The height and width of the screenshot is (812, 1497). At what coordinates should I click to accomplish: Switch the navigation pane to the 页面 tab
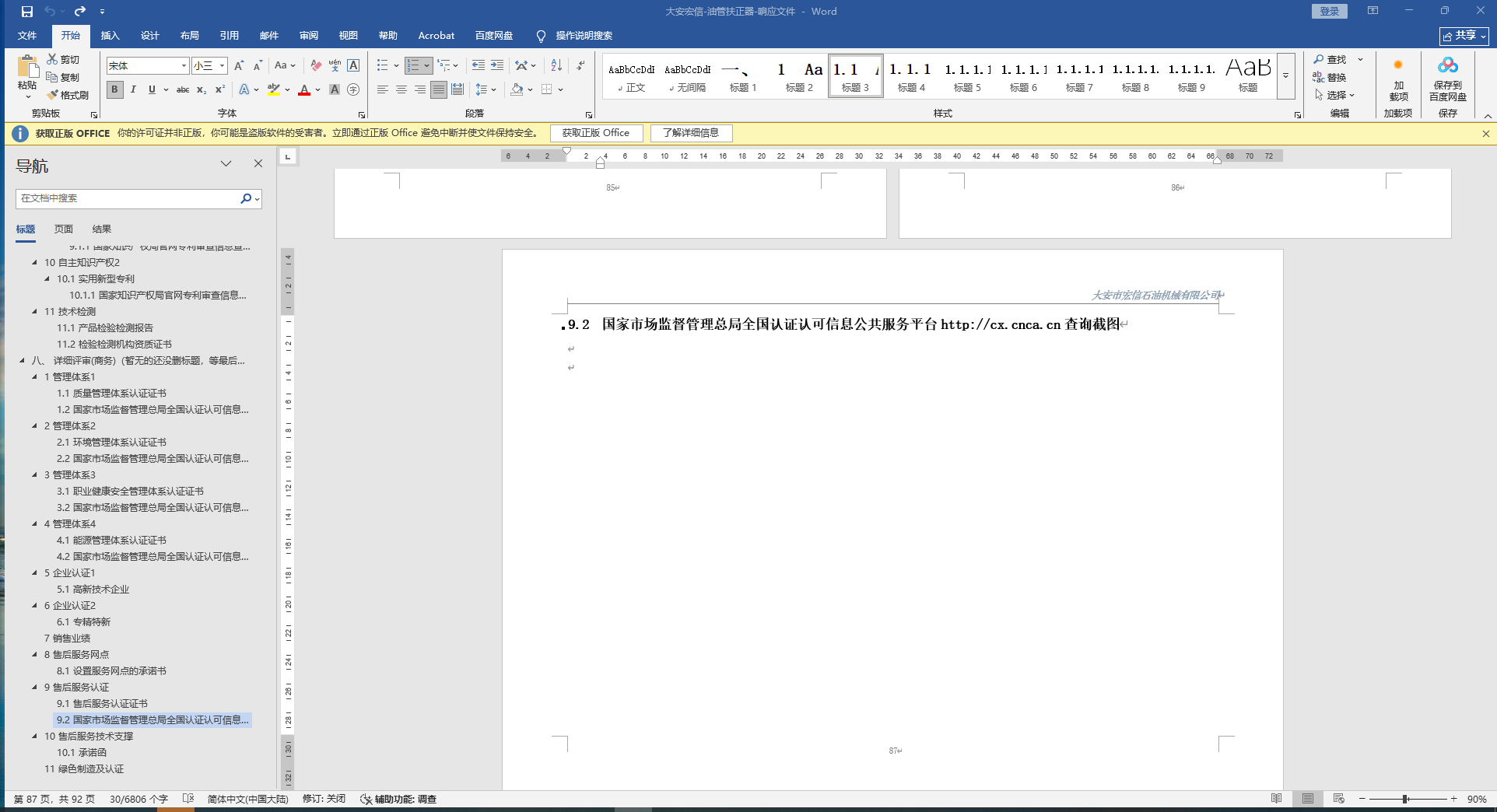(64, 229)
